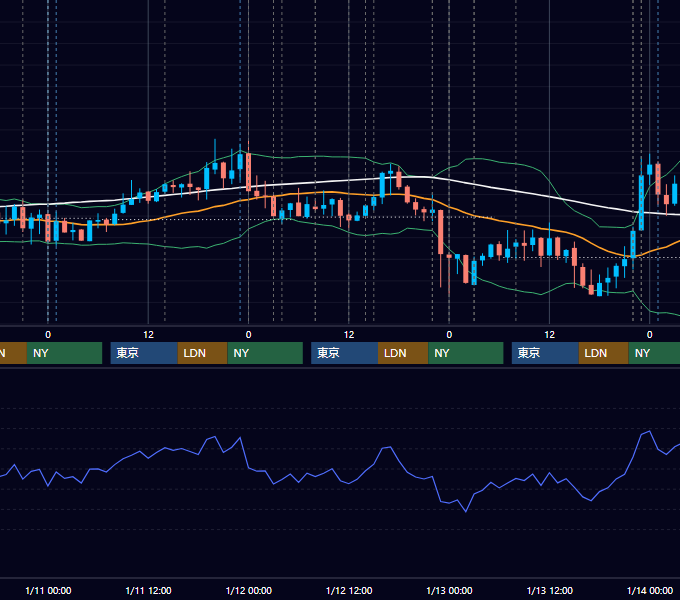The image size is (680, 600).
Task: Click the 1/14 00:00 date label
Action: pyautogui.click(x=650, y=590)
